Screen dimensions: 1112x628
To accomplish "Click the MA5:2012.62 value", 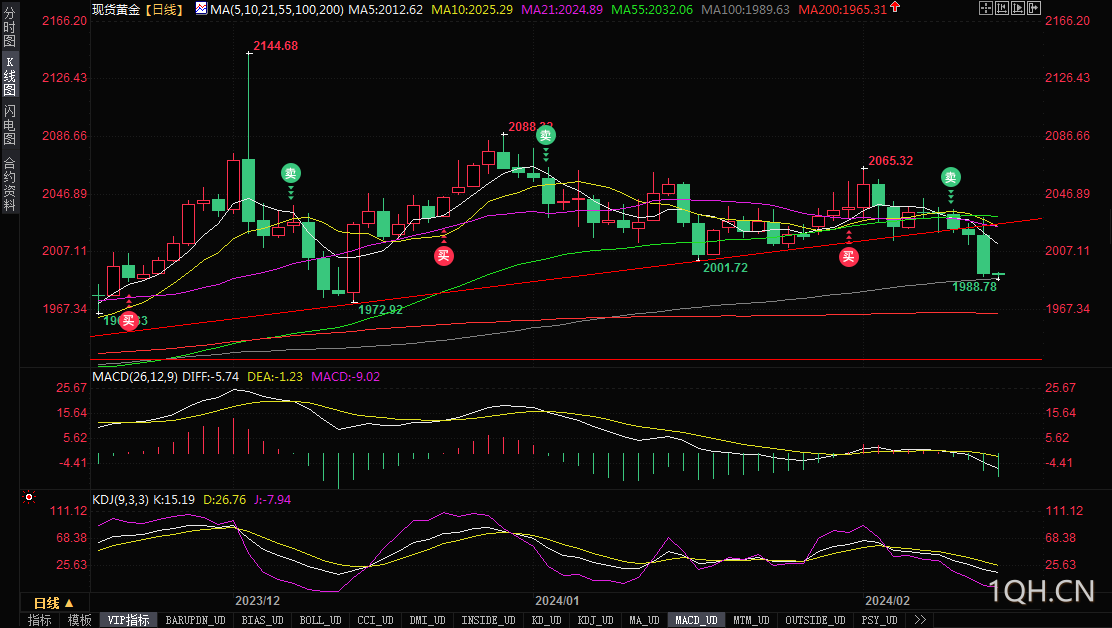I will [385, 9].
